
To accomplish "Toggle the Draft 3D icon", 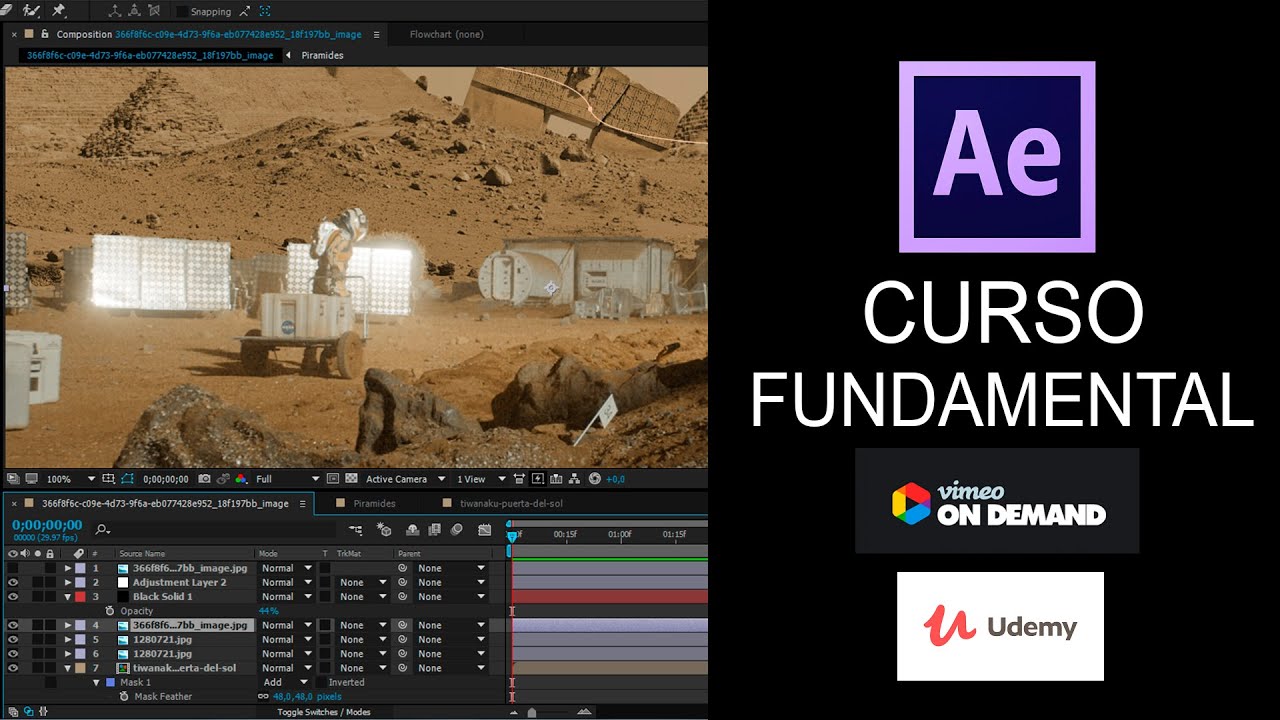I will pyautogui.click(x=385, y=530).
